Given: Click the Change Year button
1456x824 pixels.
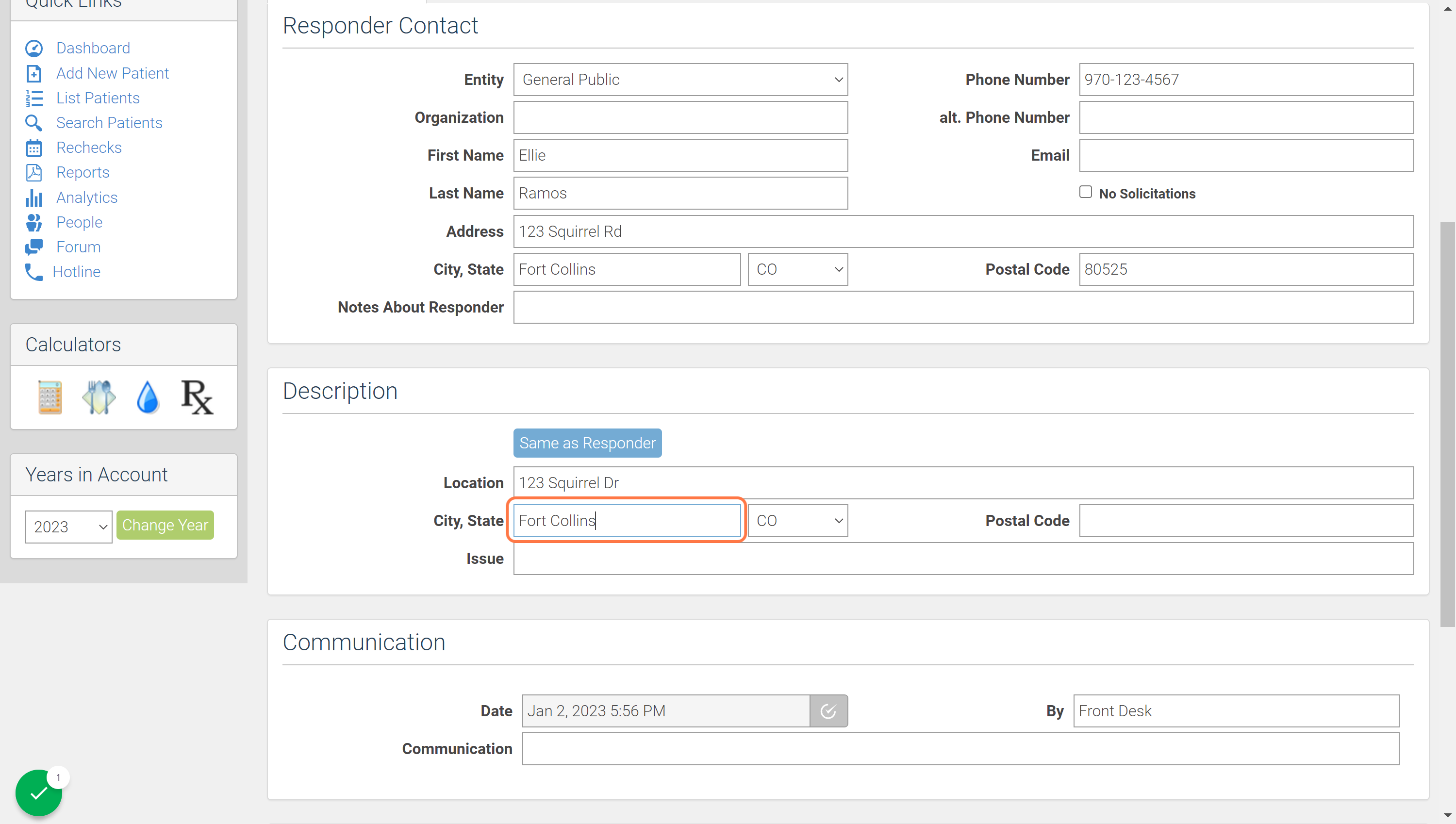Looking at the screenshot, I should pyautogui.click(x=165, y=525).
